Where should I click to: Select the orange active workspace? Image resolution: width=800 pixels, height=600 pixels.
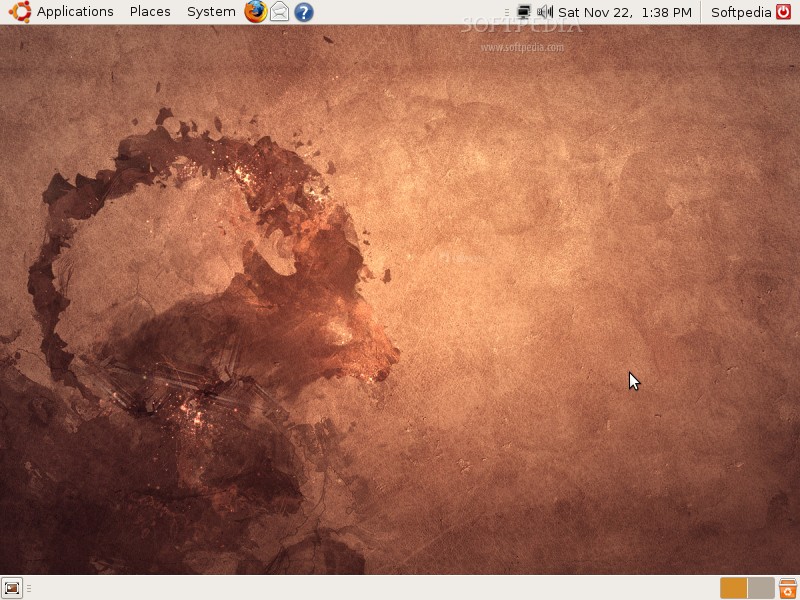[x=733, y=587]
